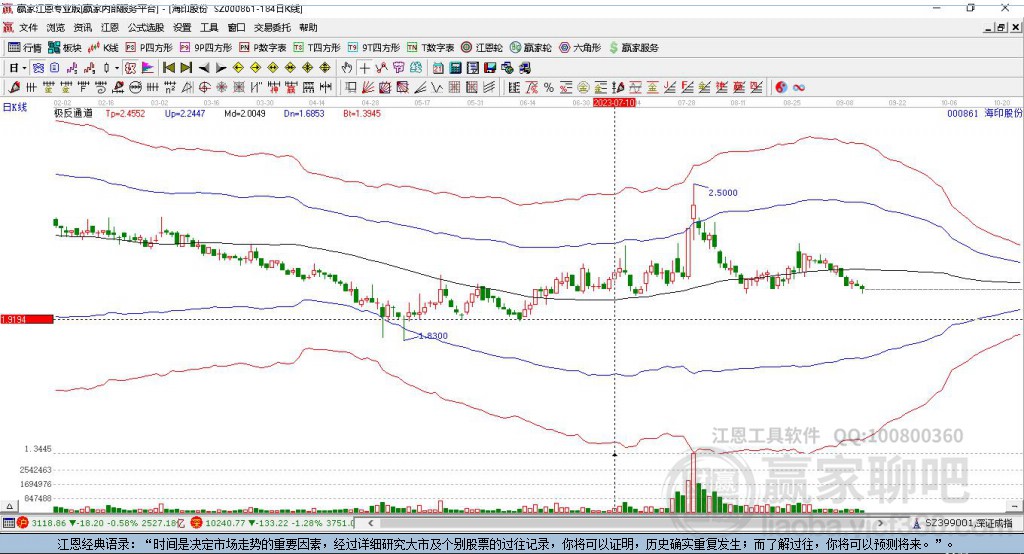Click the status bar grid icon
This screenshot has height=554, width=1024.
[x=8, y=523]
